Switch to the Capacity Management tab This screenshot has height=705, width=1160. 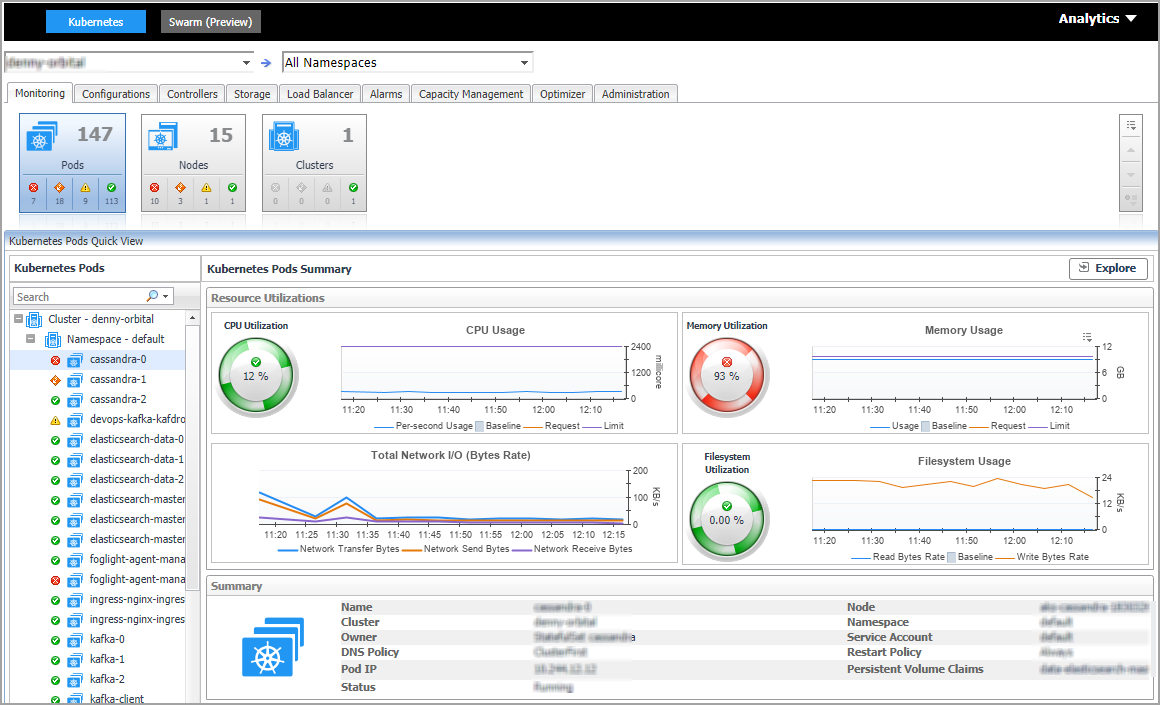470,94
